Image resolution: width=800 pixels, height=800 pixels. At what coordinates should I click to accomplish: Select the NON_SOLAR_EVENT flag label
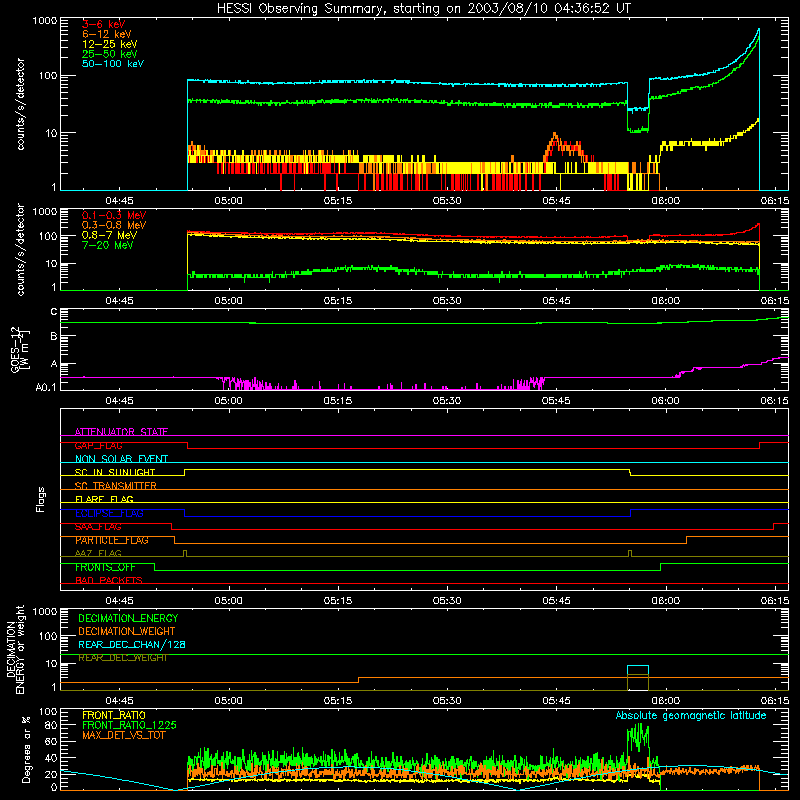121,459
